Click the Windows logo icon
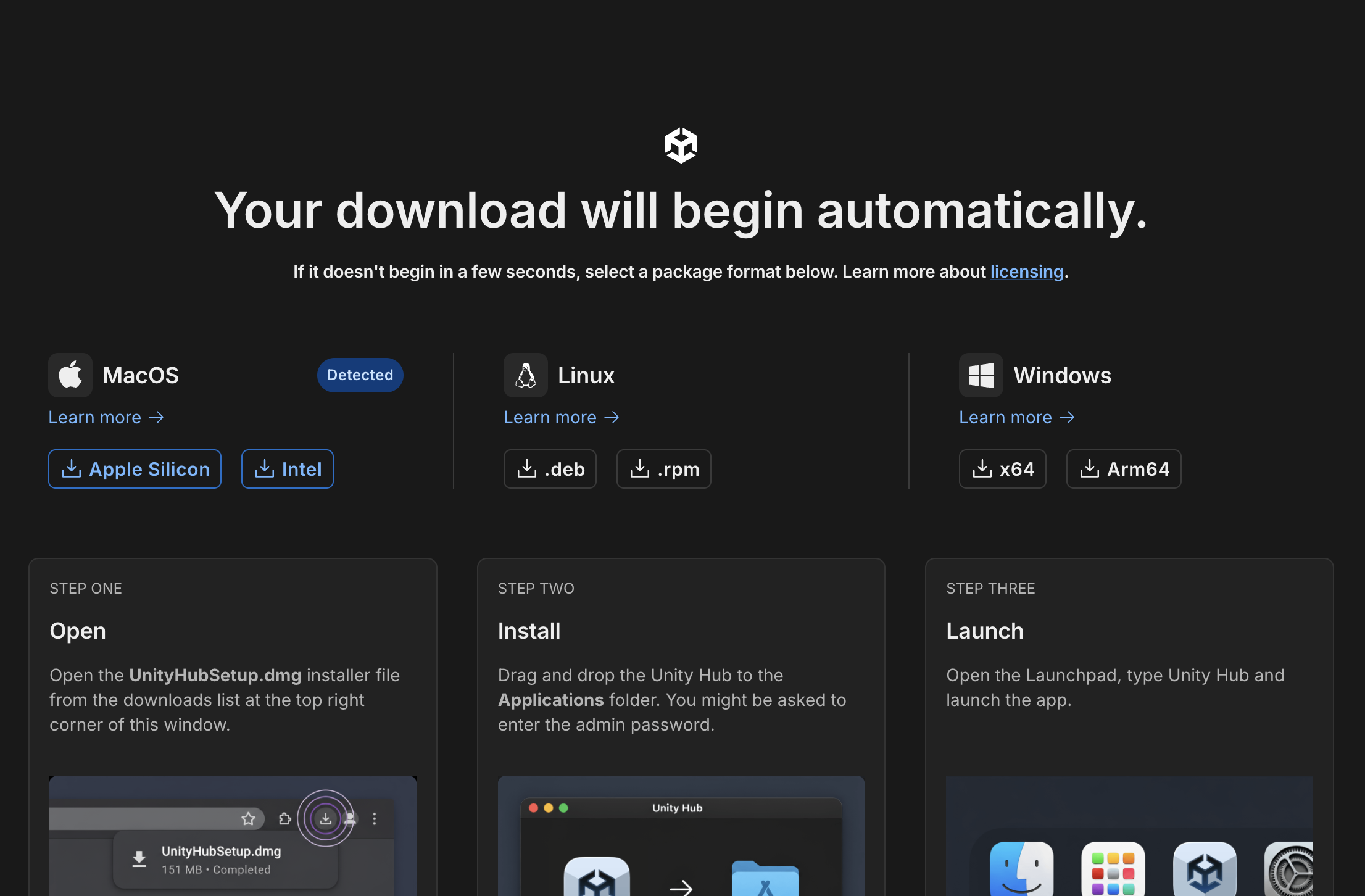The image size is (1365, 896). pos(981,375)
